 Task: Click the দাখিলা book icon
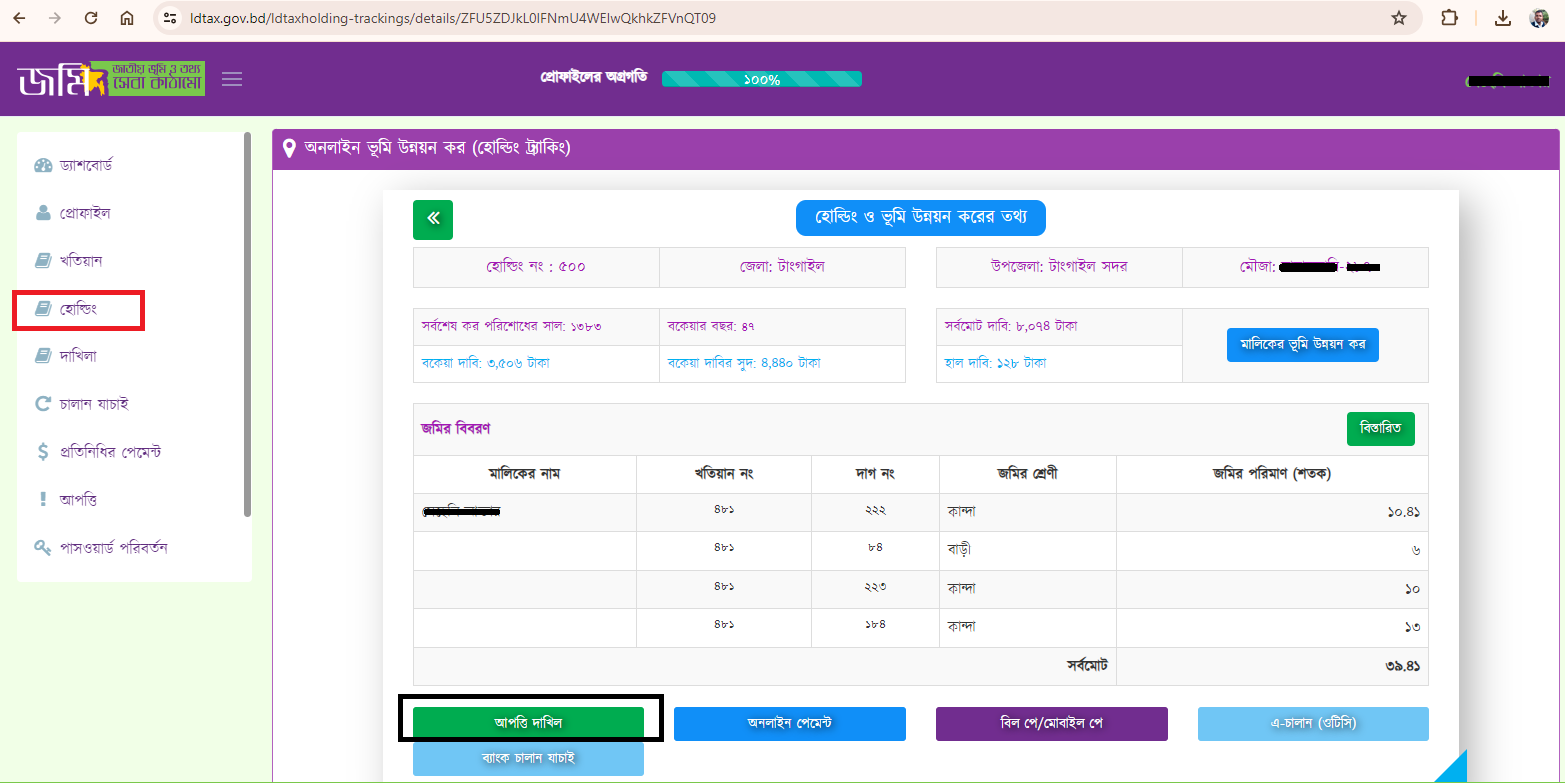pos(43,356)
